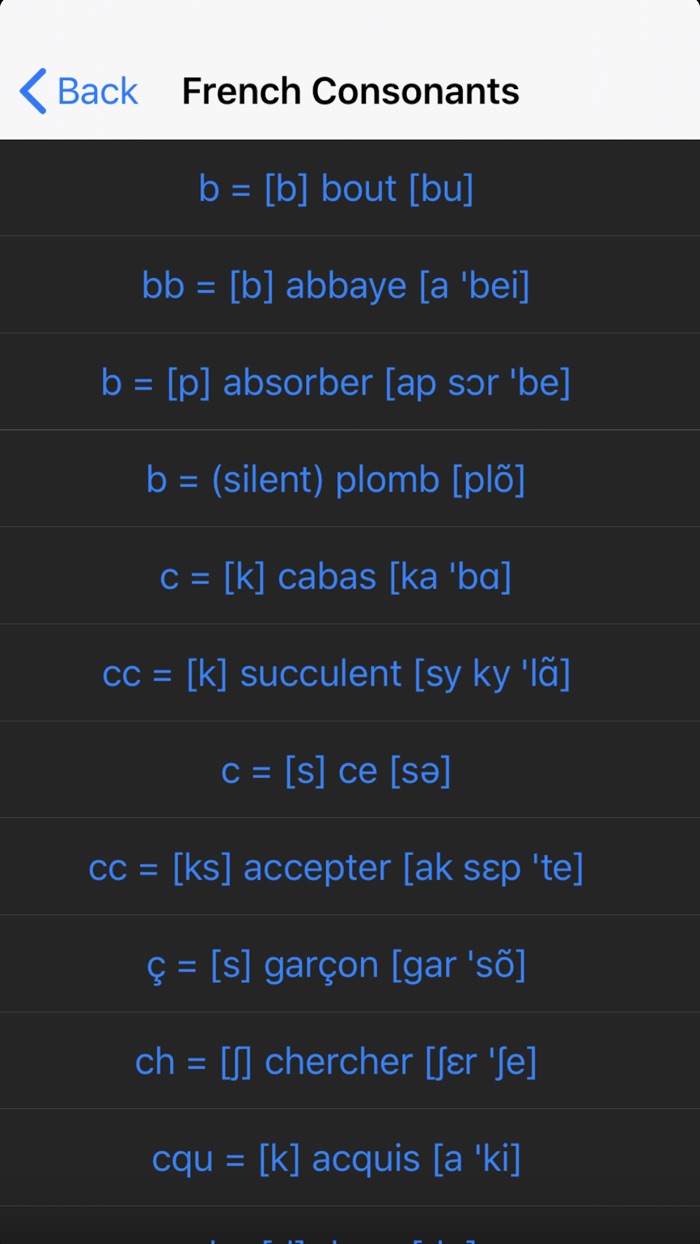Viewport: 700px width, 1244px height.
Task: Tap the abbaye pronunciation row
Action: (350, 285)
